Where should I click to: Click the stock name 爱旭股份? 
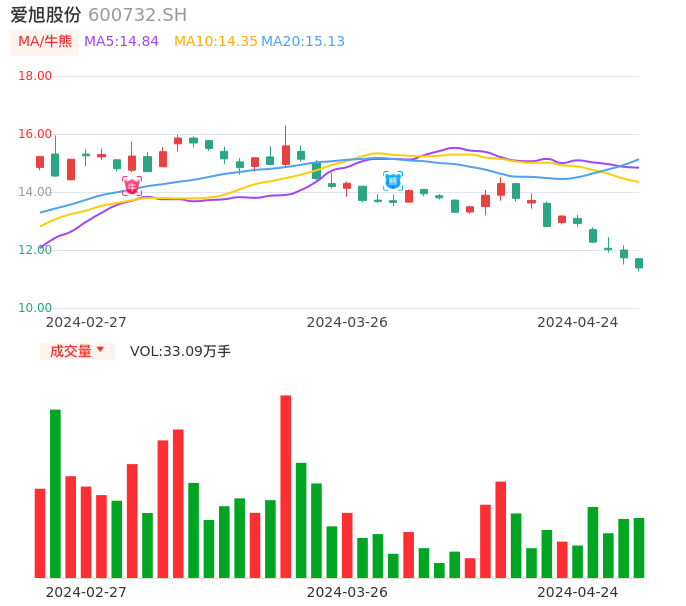click(x=46, y=15)
